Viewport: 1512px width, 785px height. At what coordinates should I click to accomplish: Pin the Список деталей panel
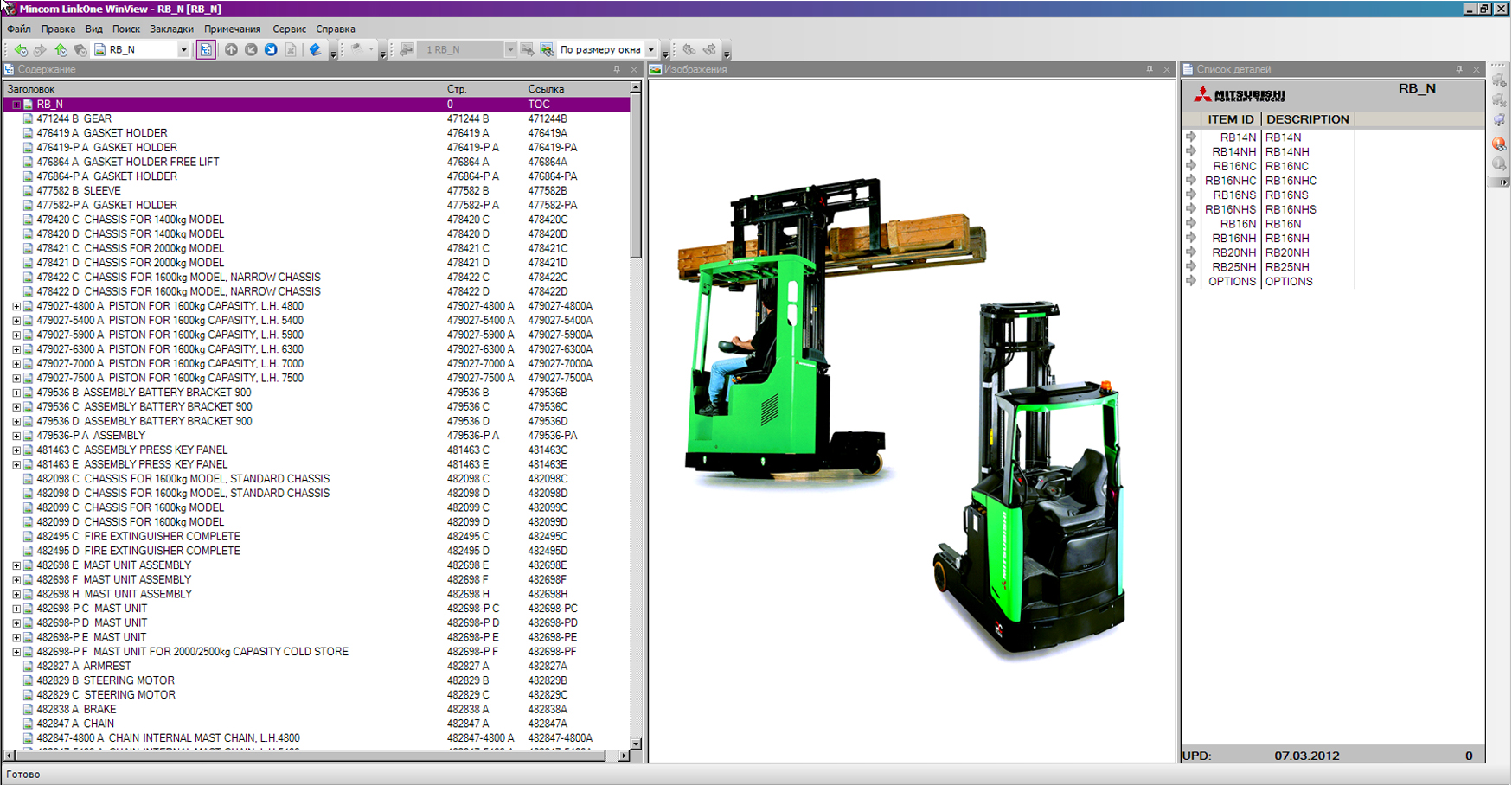pos(1459,70)
